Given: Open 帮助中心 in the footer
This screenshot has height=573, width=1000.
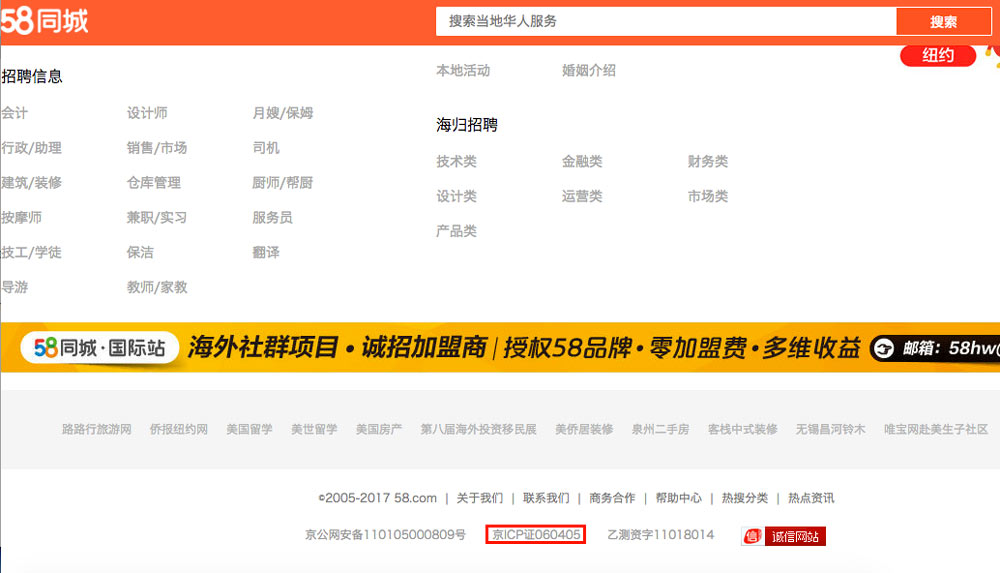Looking at the screenshot, I should pyautogui.click(x=678, y=498).
